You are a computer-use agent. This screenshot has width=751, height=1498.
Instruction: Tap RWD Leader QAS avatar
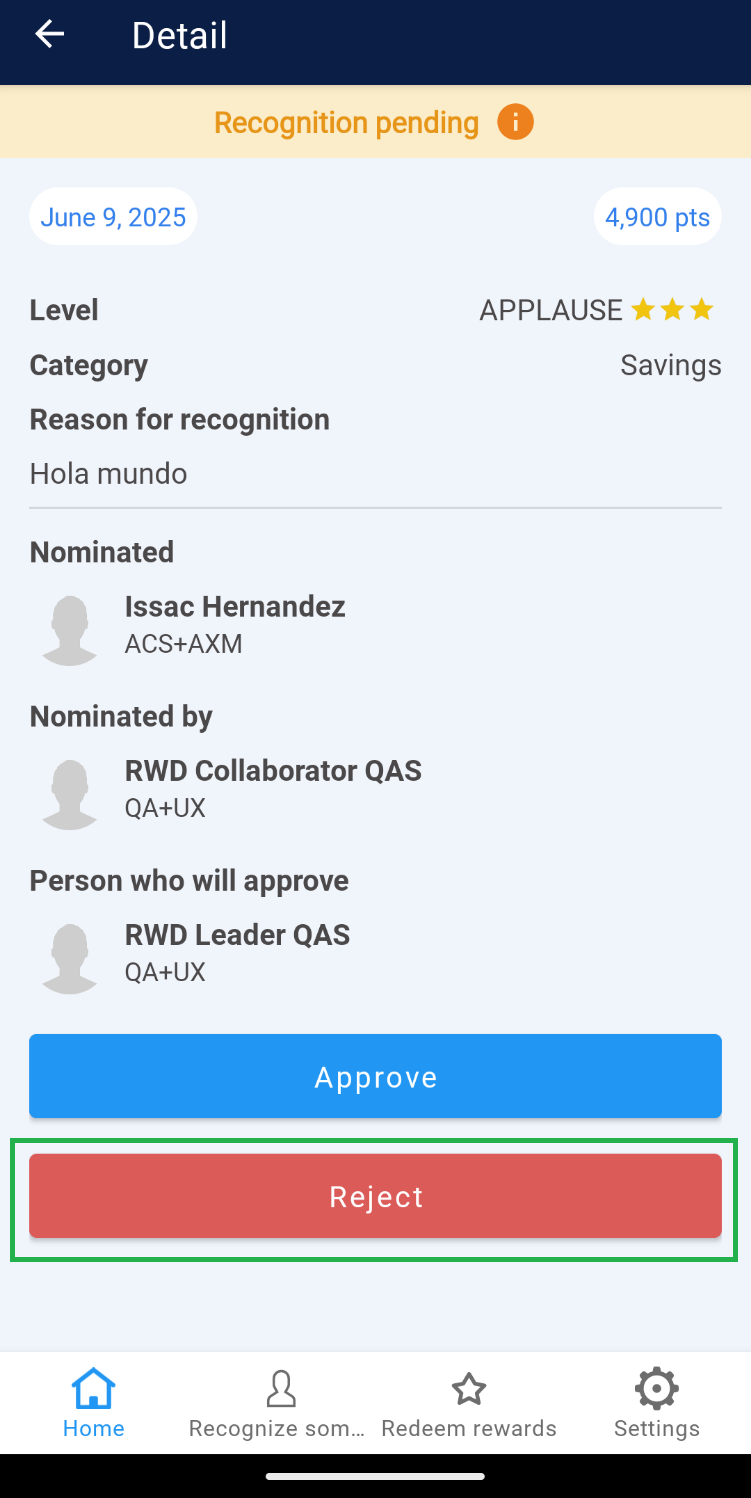coord(70,958)
